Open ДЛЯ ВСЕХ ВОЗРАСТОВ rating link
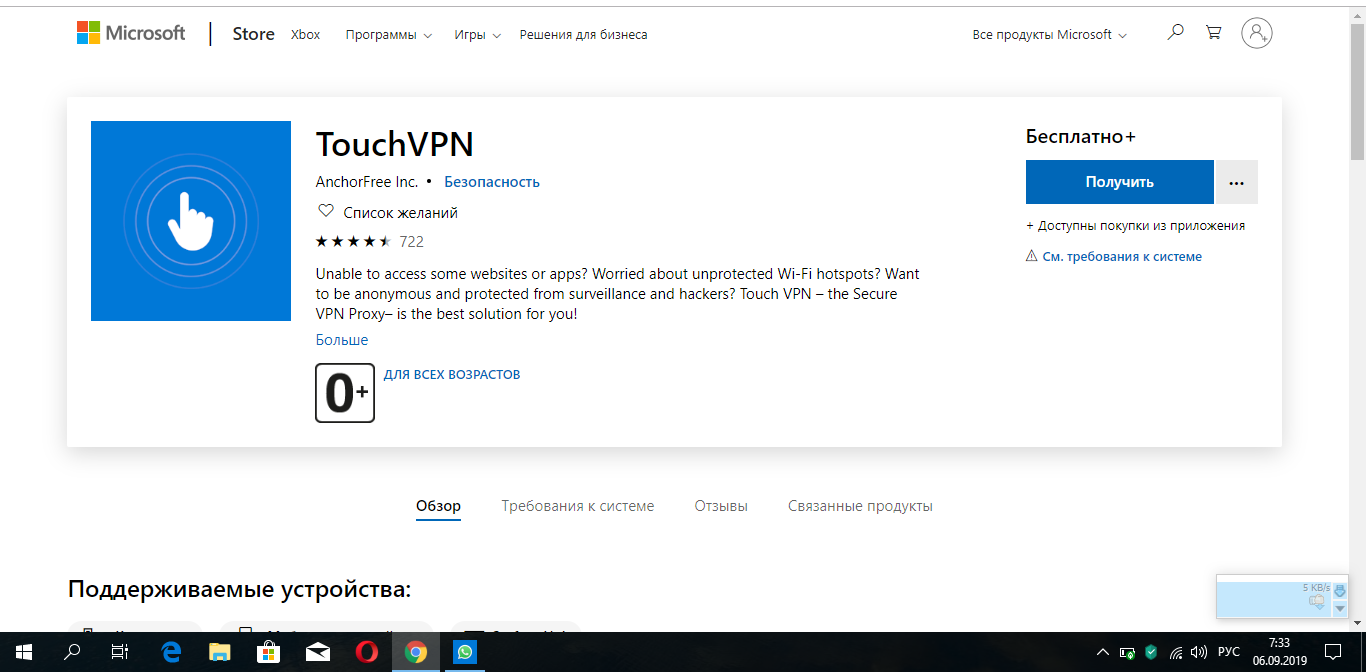Image resolution: width=1366 pixels, height=672 pixels. [x=452, y=375]
